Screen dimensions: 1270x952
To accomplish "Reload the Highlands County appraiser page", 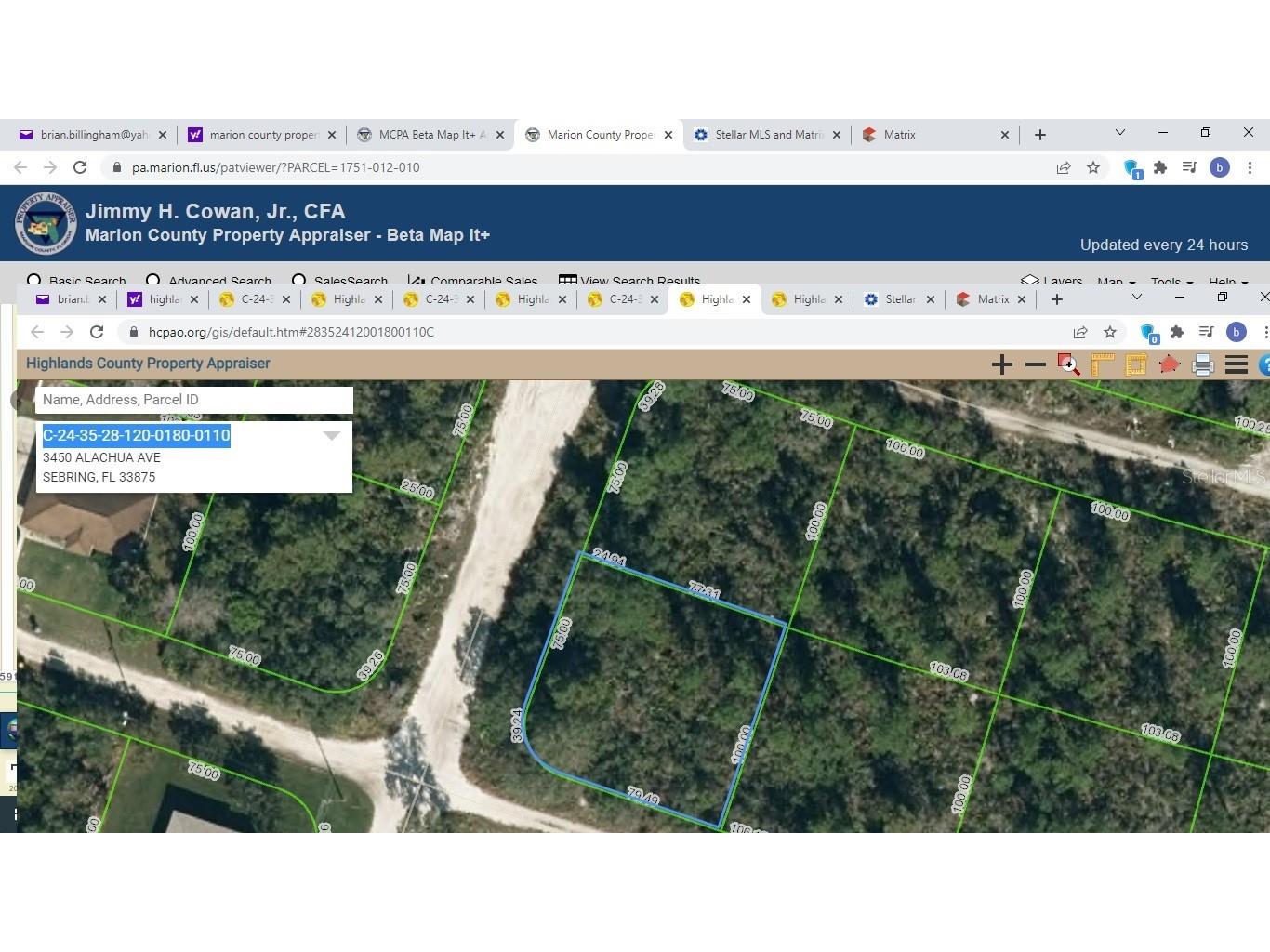I will pos(97,332).
